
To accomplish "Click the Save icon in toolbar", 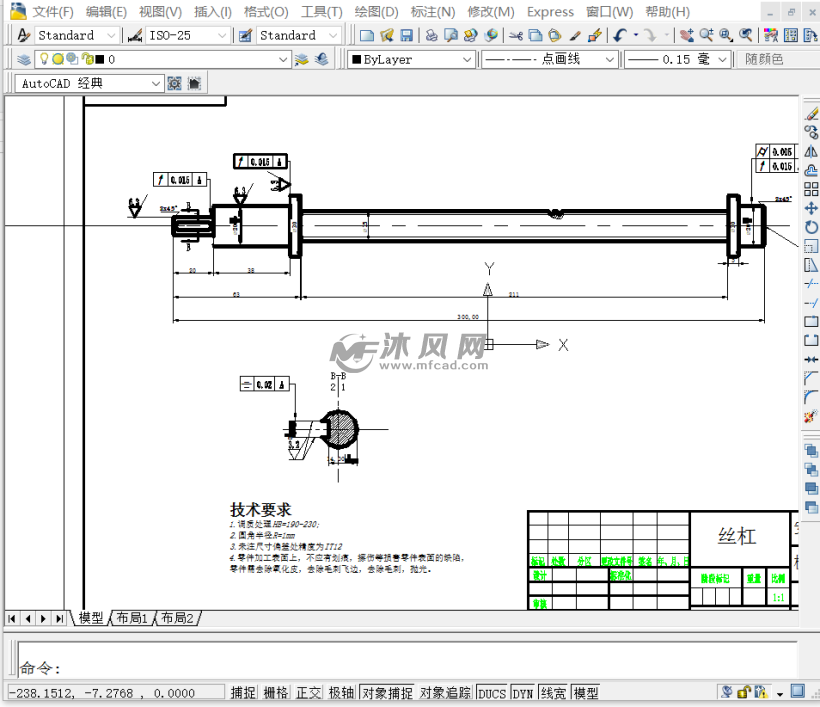I will point(406,35).
